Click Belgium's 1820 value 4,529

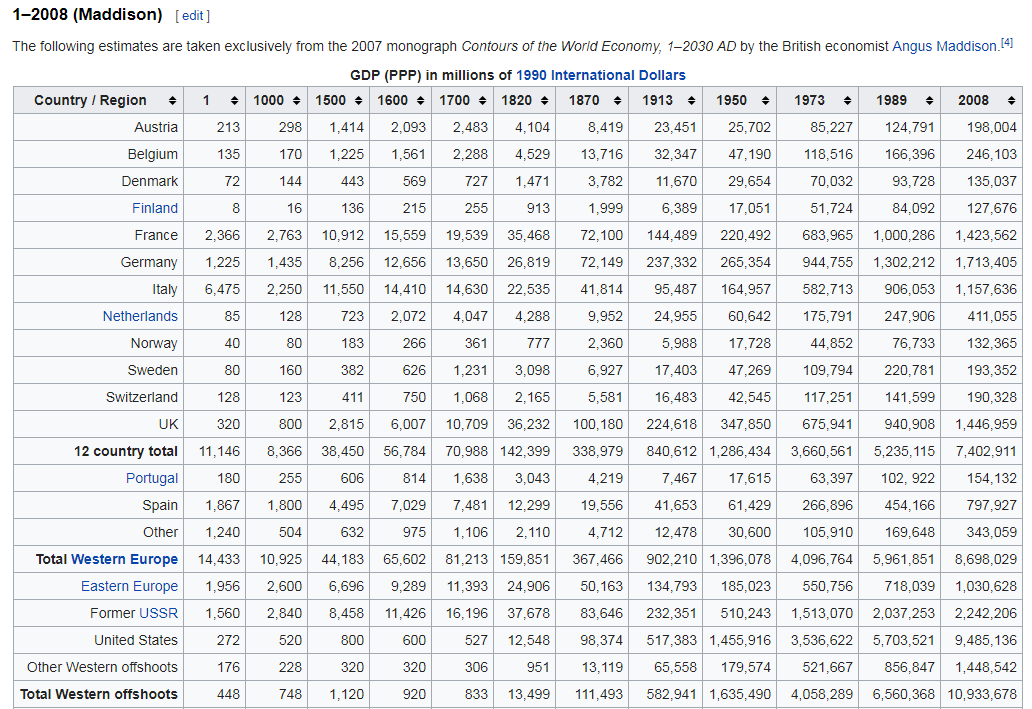(532, 154)
